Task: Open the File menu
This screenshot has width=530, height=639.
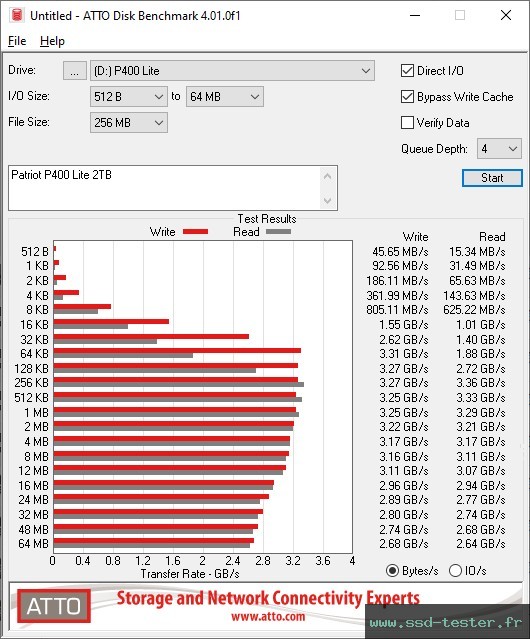Action: (x=17, y=41)
